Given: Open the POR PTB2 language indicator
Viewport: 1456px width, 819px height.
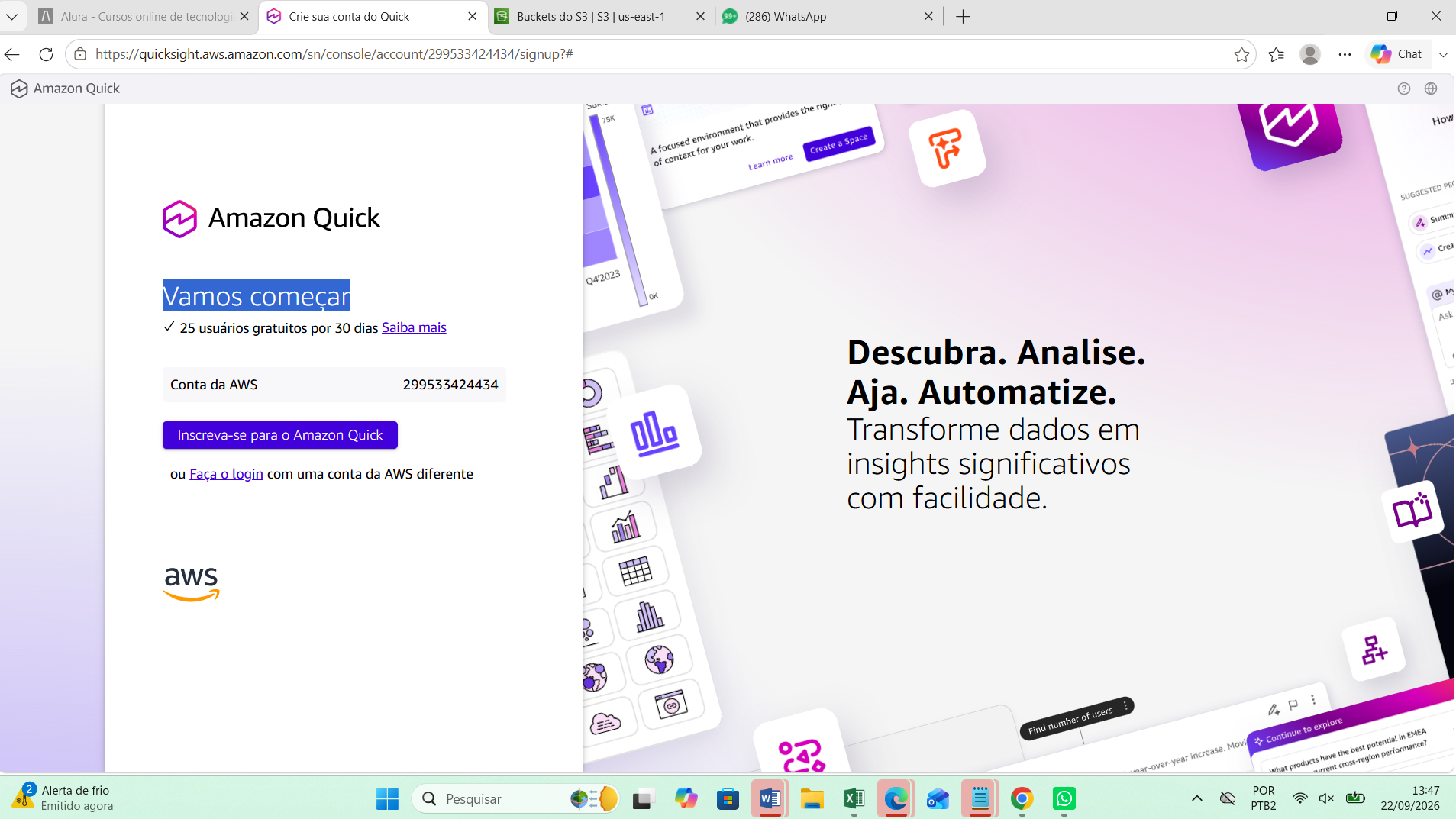Looking at the screenshot, I should tap(1264, 798).
